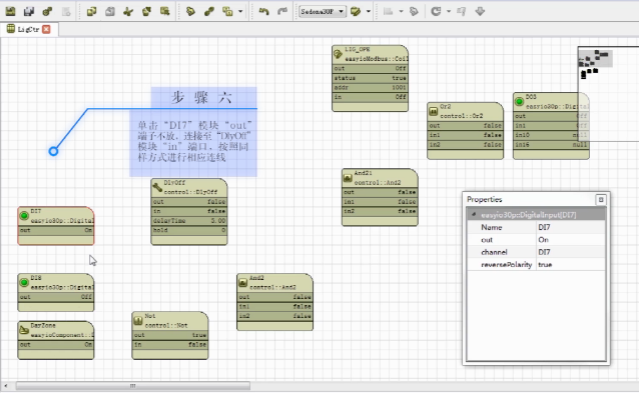Click the in row of Not block
This screenshot has width=639, height=393.
pos(170,344)
